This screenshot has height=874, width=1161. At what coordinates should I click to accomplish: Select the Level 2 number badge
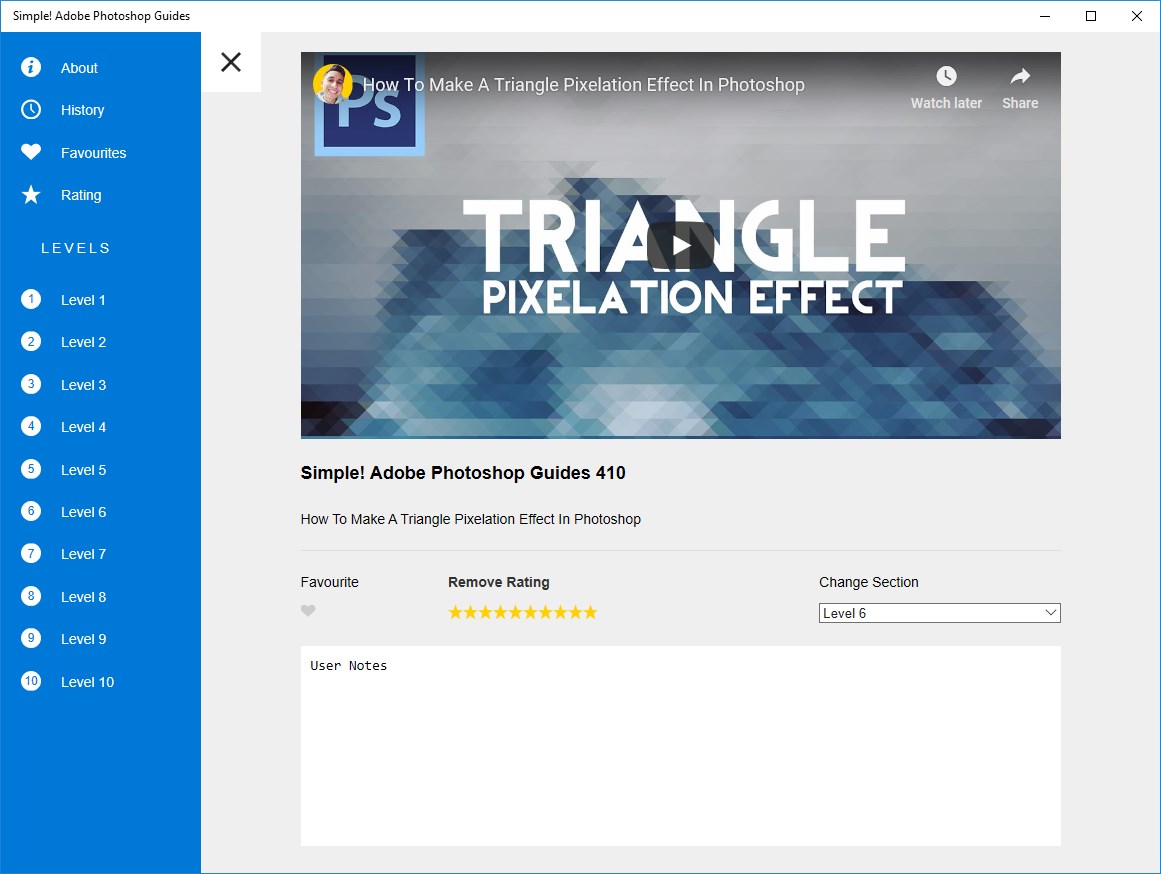pos(31,341)
